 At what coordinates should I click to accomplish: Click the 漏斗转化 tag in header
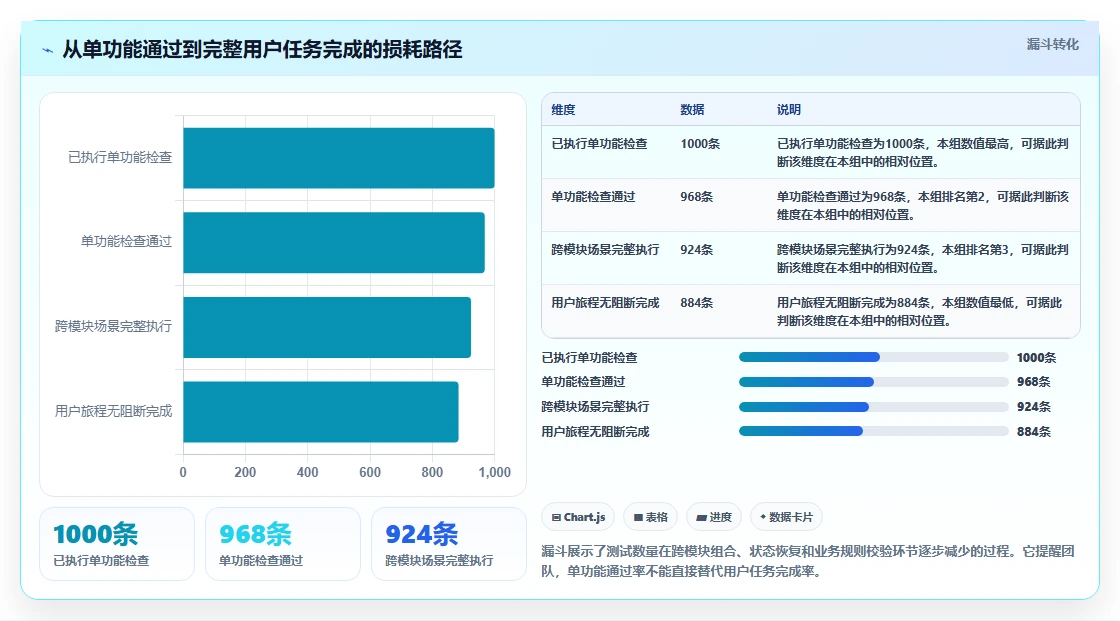(1052, 44)
